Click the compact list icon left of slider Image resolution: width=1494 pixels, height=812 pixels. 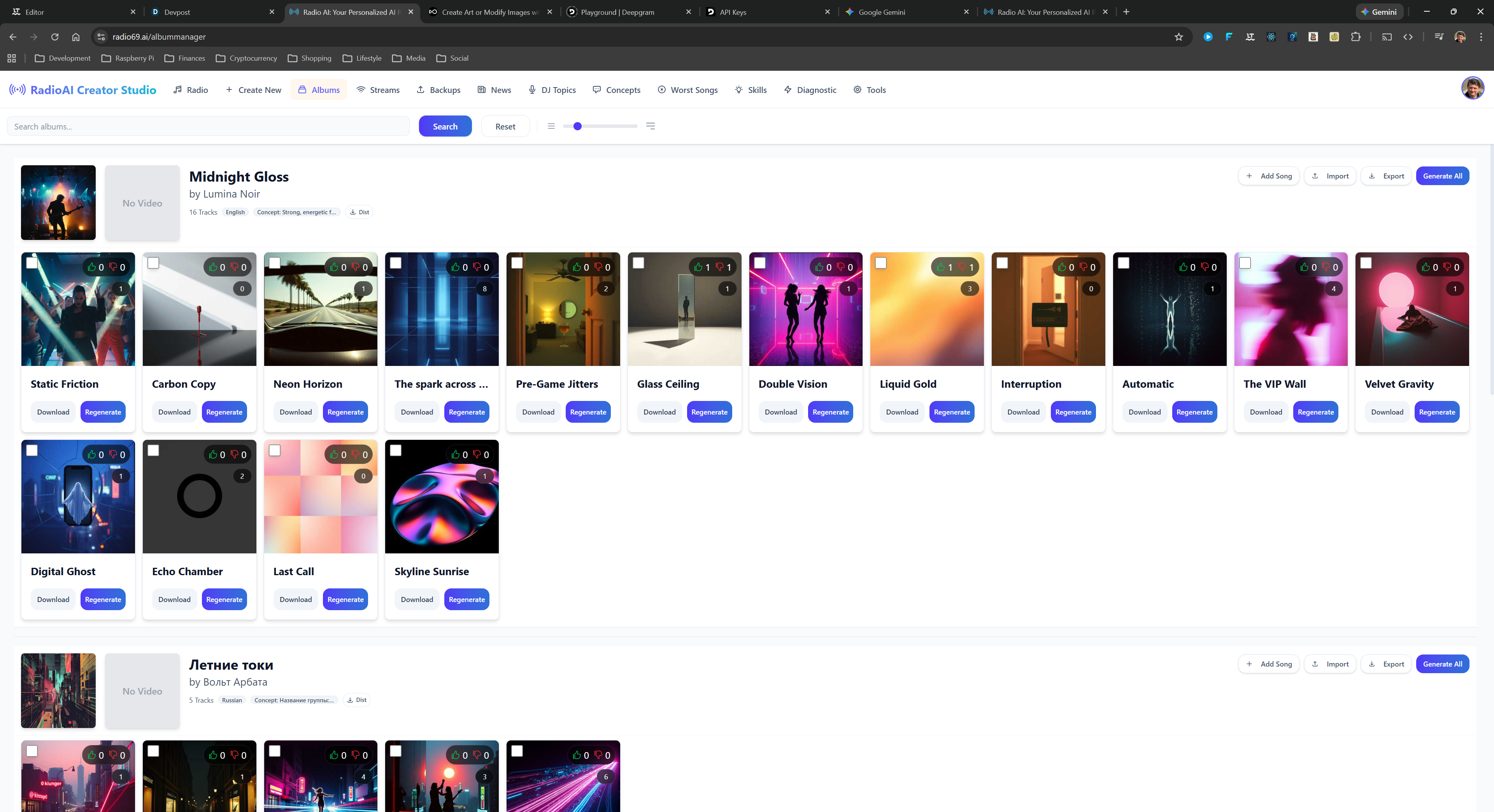coord(551,126)
